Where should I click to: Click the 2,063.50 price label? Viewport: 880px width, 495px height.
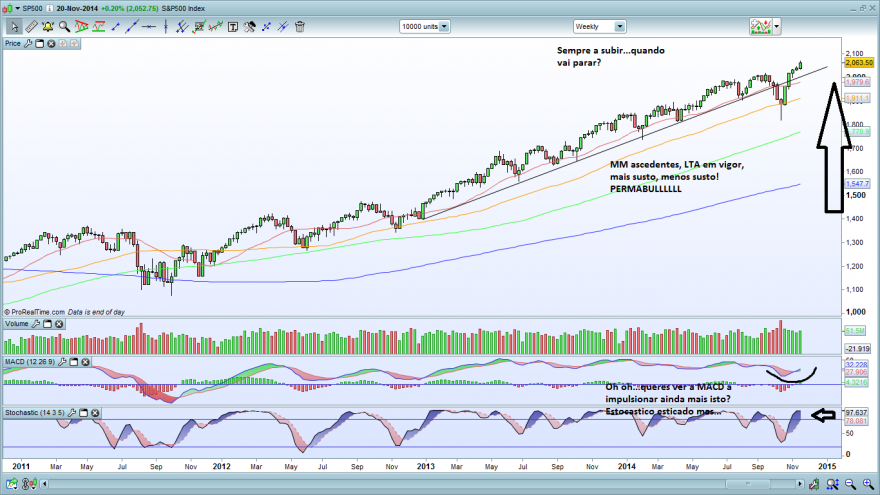click(859, 63)
